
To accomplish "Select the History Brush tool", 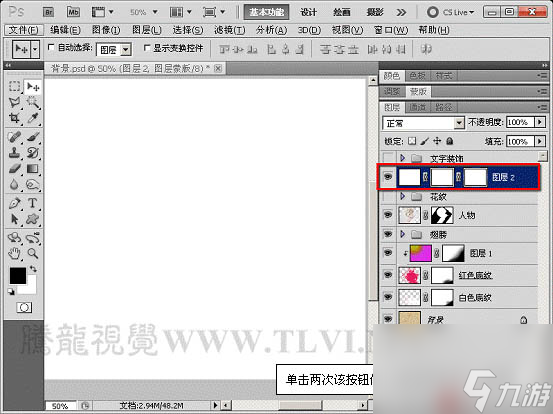I will 33,153.
